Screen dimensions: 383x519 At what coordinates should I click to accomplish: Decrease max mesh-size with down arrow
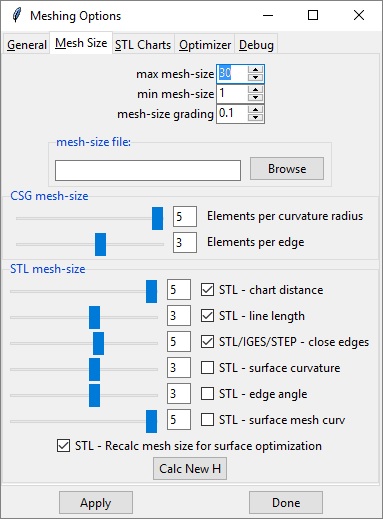[x=255, y=77]
